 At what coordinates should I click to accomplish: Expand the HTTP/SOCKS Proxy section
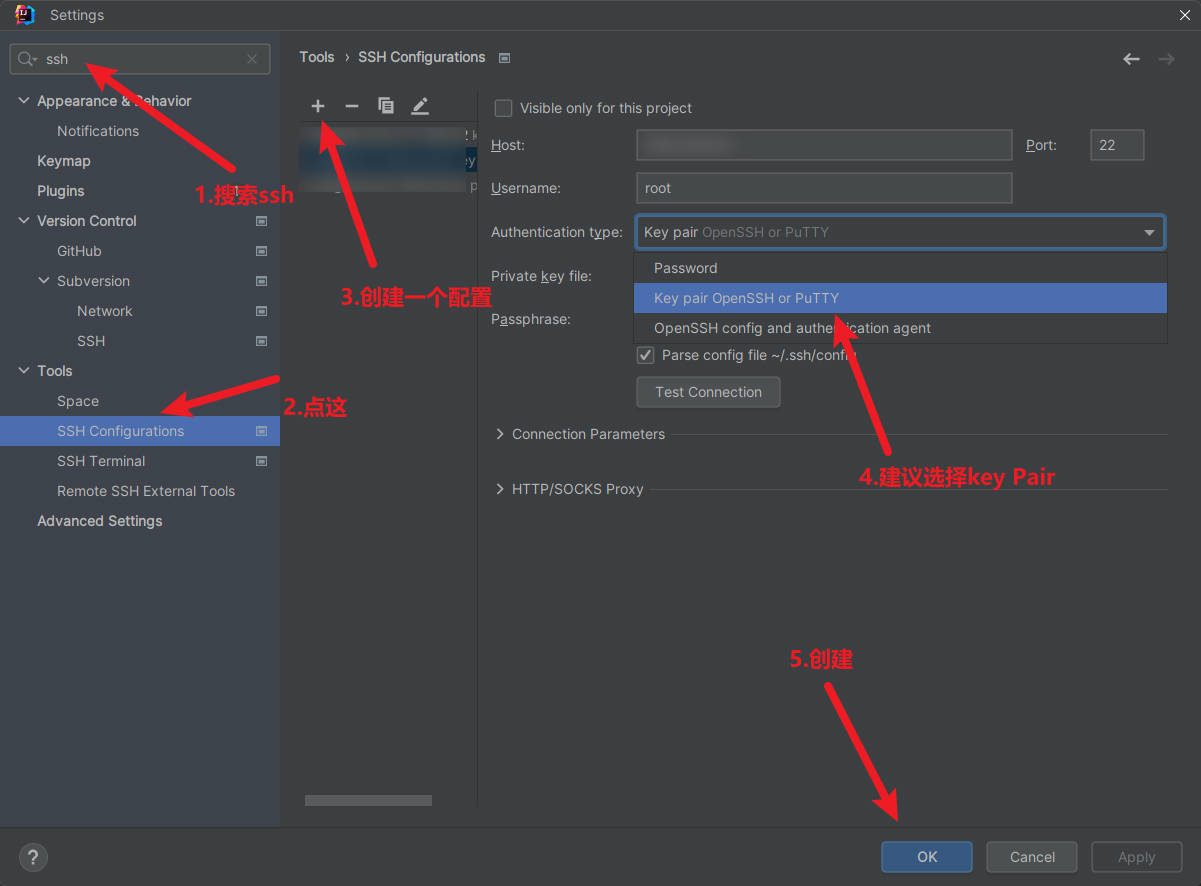click(500, 489)
